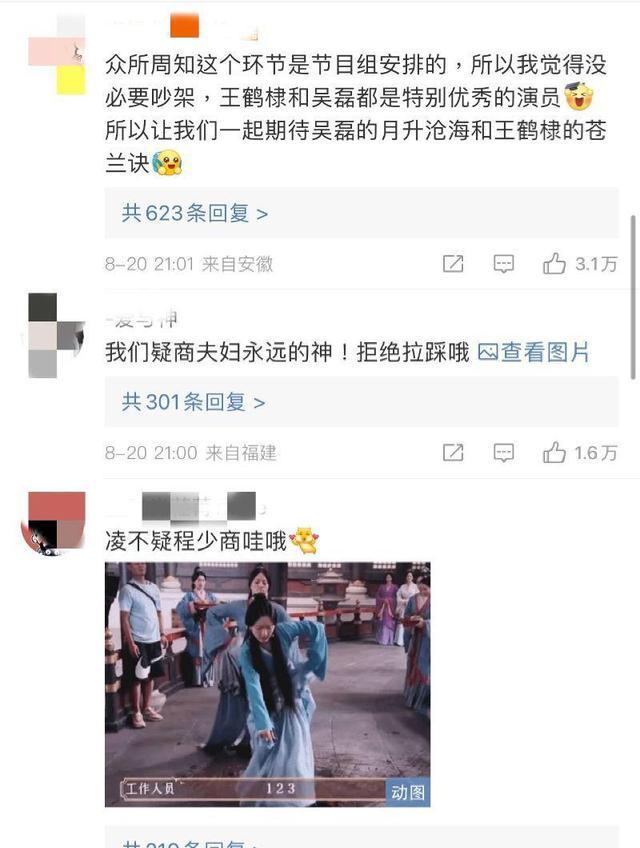Tap the repost icon on the 21:01 comment
640x848 pixels.
click(453, 263)
